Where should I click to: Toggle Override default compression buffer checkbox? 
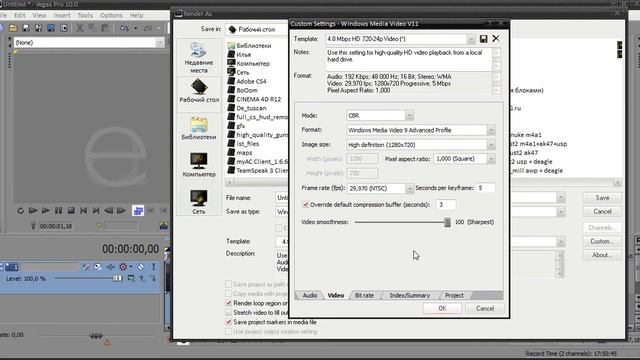[x=305, y=204]
